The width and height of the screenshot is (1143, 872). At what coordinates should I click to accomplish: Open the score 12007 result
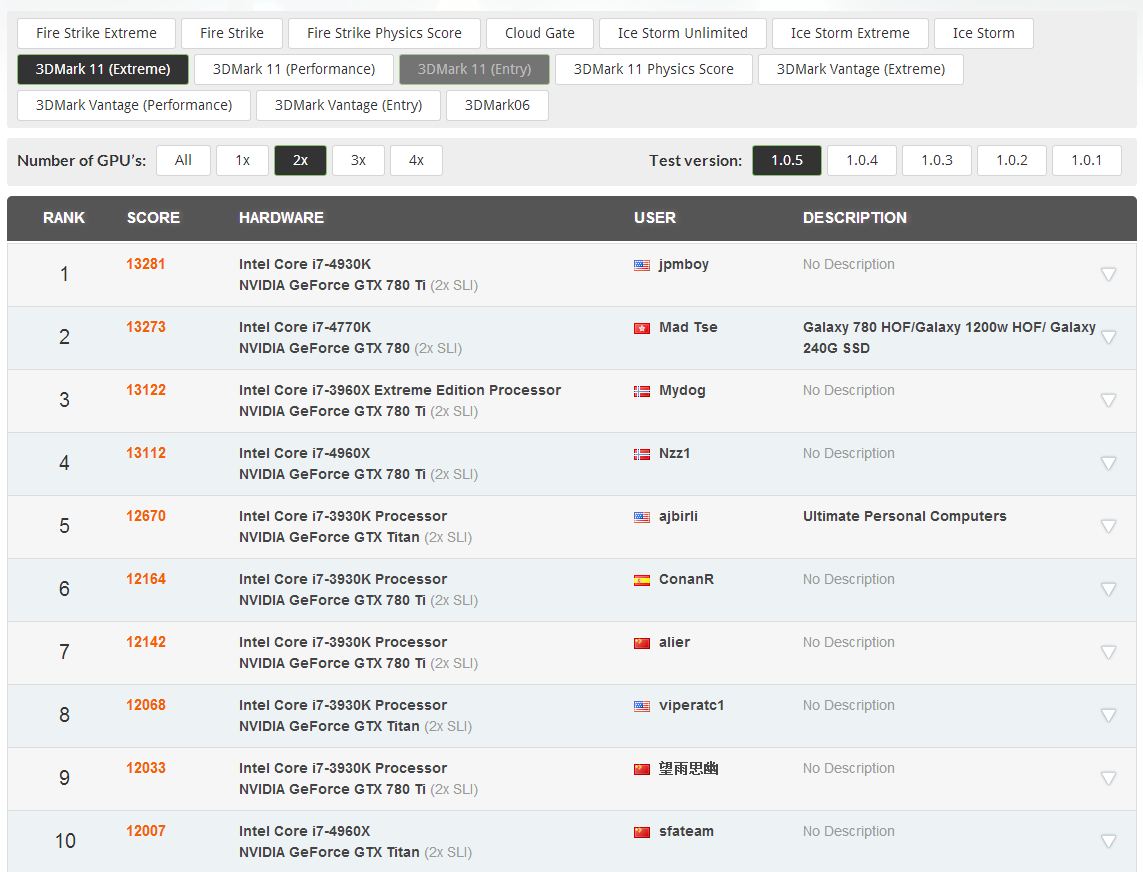click(146, 831)
